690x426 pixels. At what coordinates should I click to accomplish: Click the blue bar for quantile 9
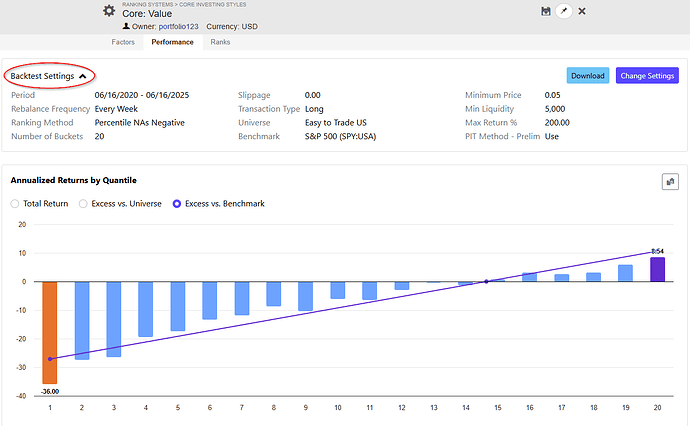(x=305, y=296)
